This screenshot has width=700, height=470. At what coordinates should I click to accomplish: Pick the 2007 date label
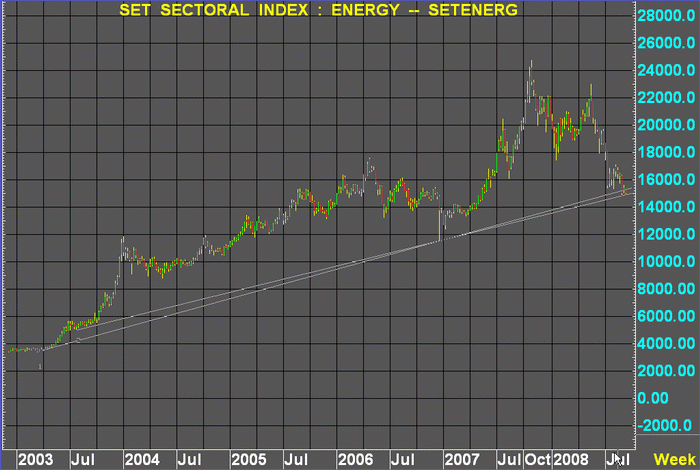462,460
